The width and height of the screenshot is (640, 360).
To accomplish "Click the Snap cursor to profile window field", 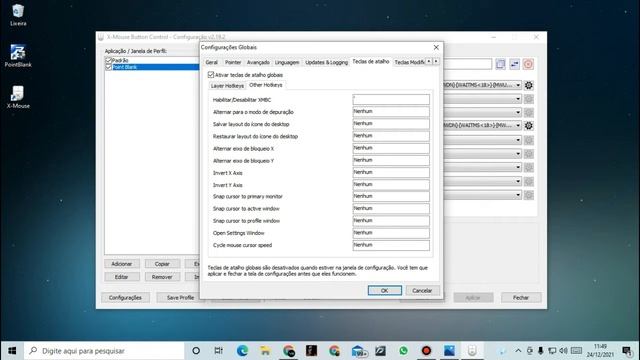I will 391,221.
